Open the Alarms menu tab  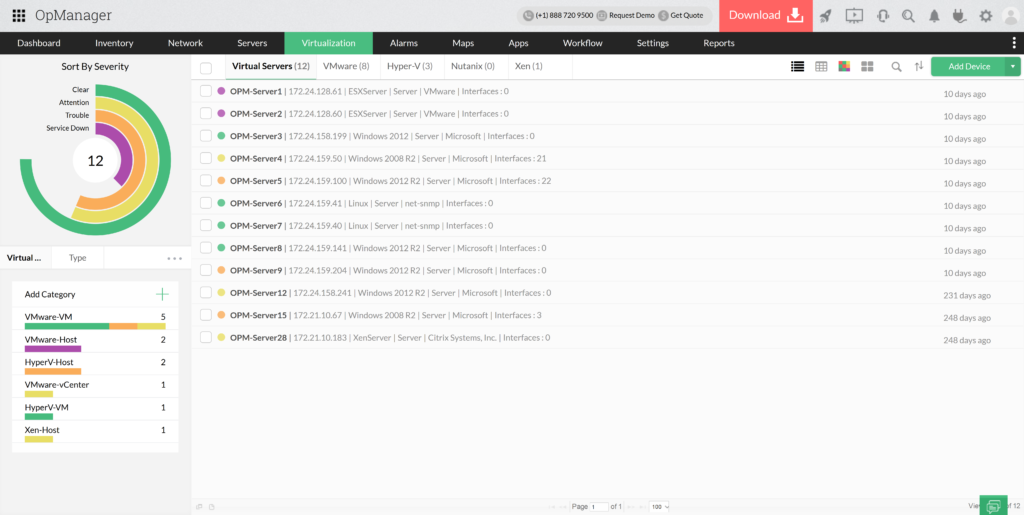403,43
